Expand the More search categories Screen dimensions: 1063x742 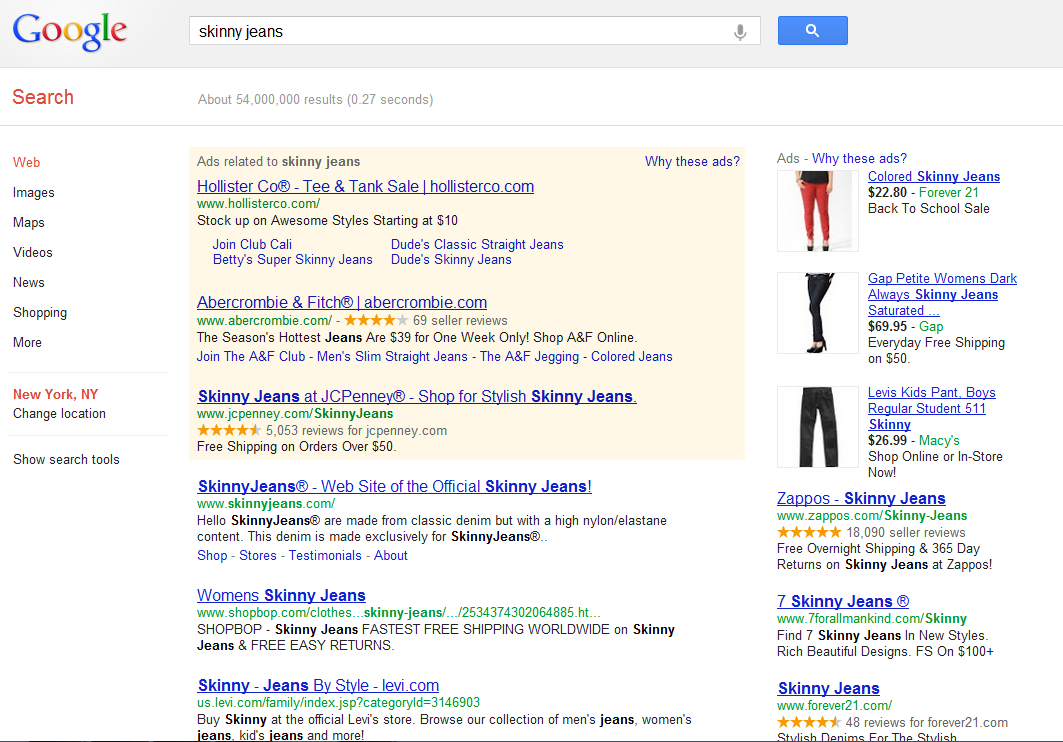27,342
